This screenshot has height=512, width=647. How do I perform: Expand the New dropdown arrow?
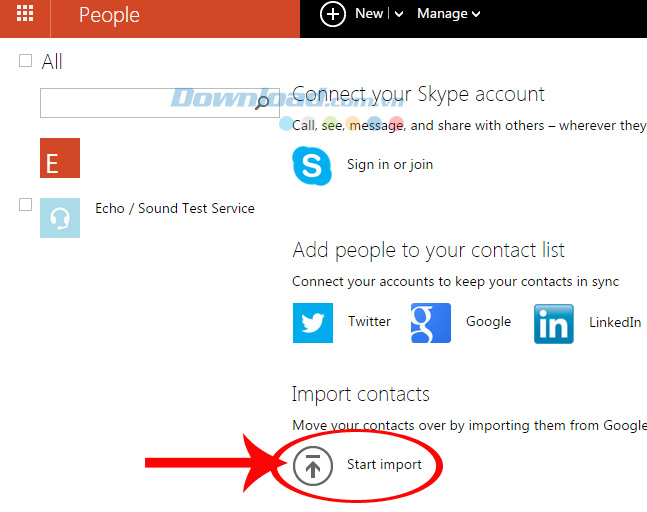click(398, 14)
